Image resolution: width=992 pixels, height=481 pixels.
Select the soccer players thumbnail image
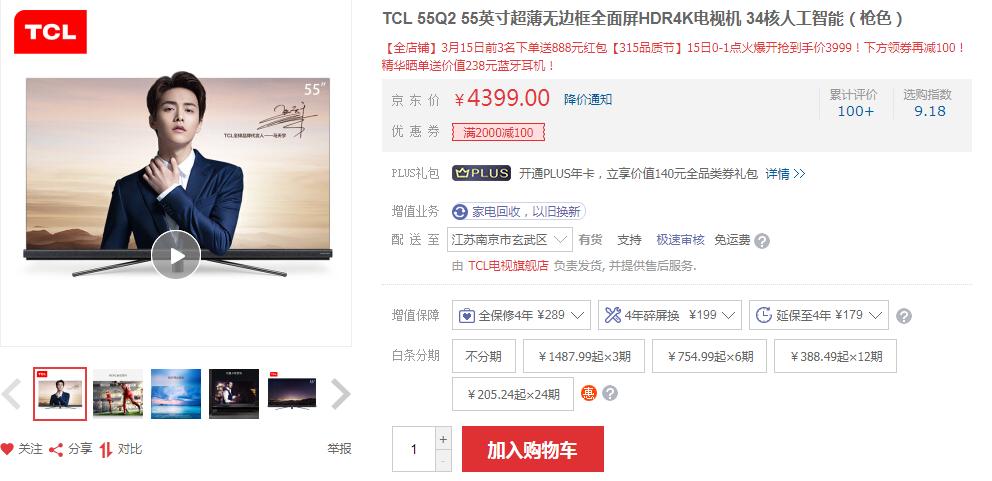pyautogui.click(x=118, y=394)
